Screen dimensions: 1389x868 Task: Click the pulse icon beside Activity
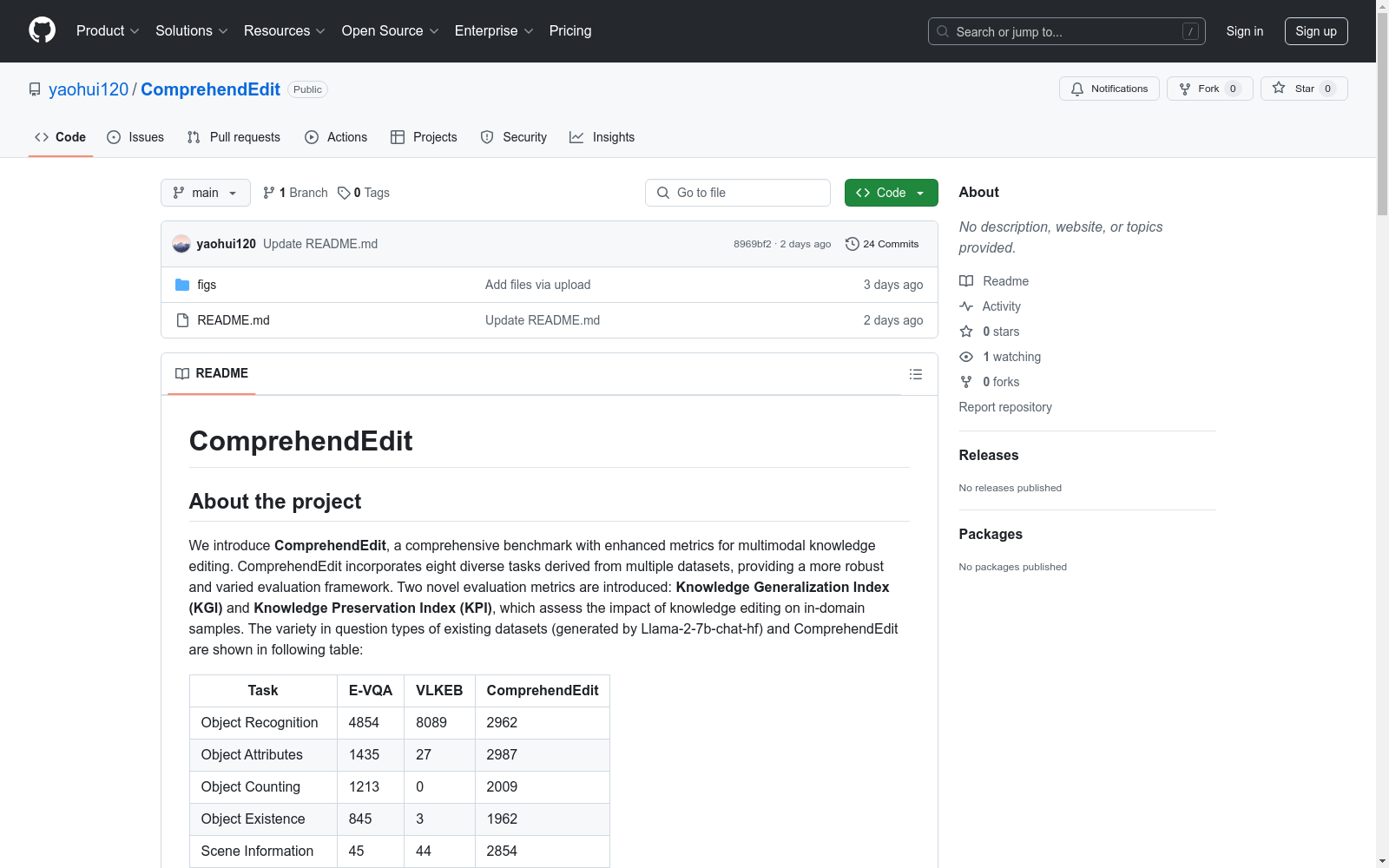966,306
